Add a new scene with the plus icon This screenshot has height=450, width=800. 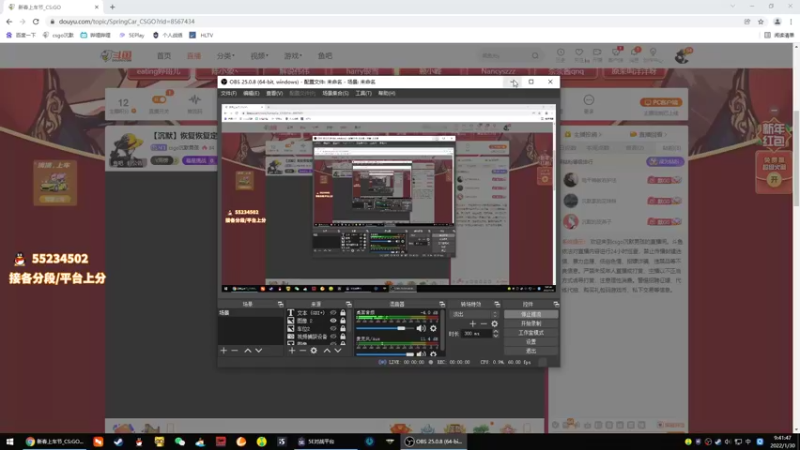223,351
